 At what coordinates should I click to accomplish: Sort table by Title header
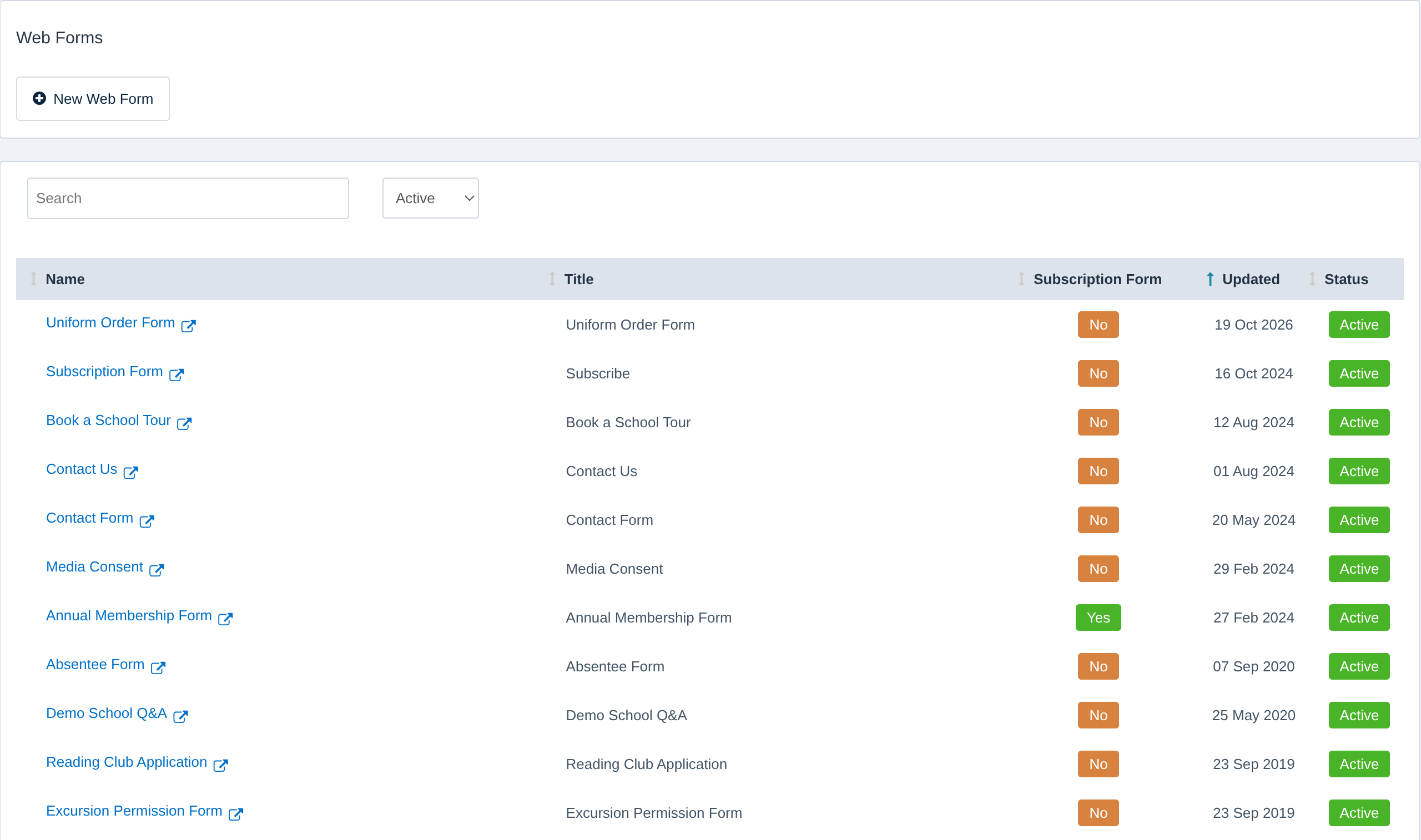(x=579, y=279)
